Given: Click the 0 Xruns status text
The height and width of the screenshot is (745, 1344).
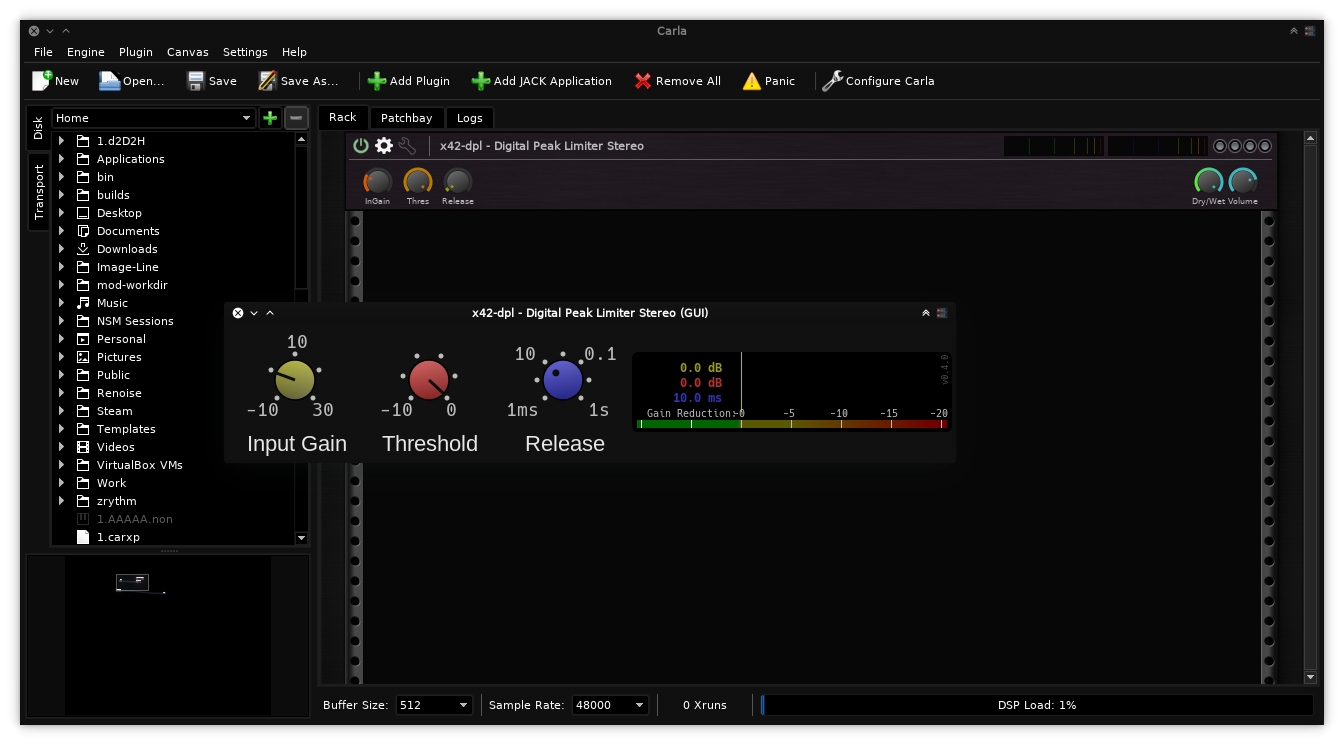Looking at the screenshot, I should pyautogui.click(x=704, y=705).
